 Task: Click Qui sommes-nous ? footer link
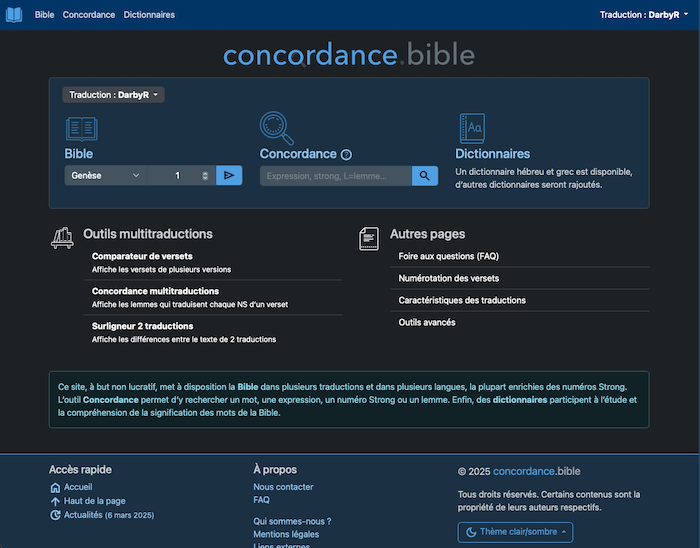click(x=292, y=521)
